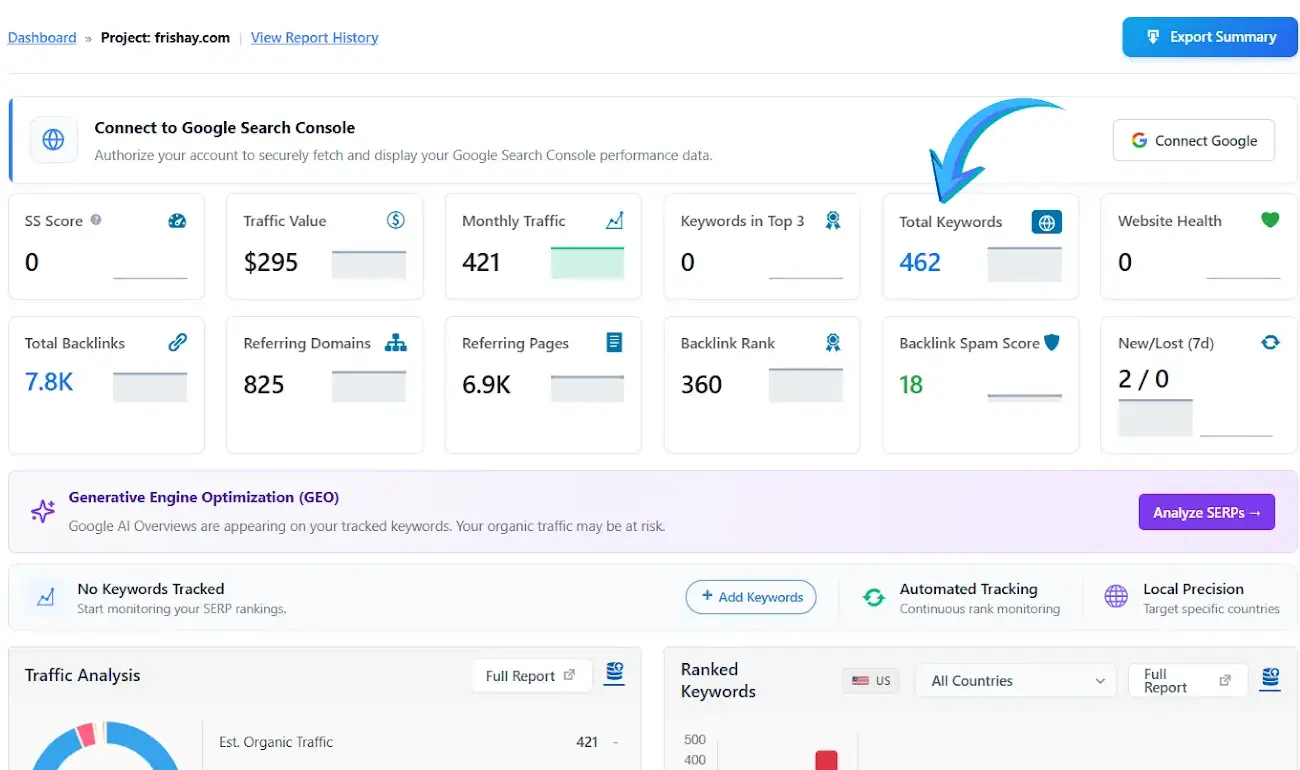This screenshot has width=1300, height=770.
Task: Click the Referring Pages document icon
Action: (614, 343)
